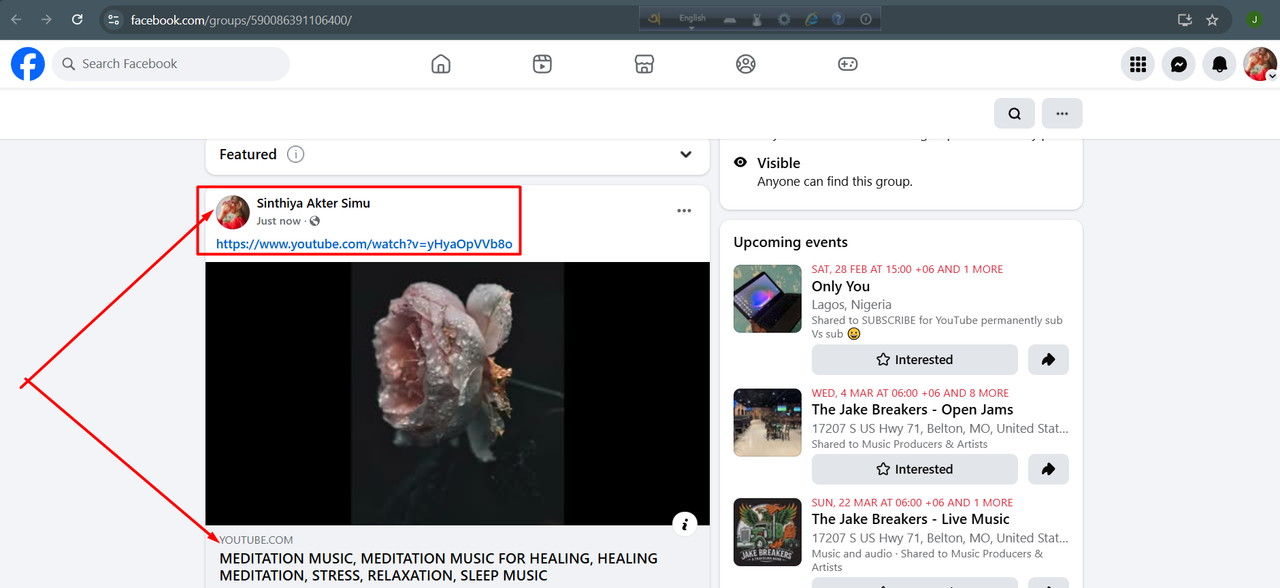
Task: Mark Interested for Open Jams event
Action: click(915, 469)
